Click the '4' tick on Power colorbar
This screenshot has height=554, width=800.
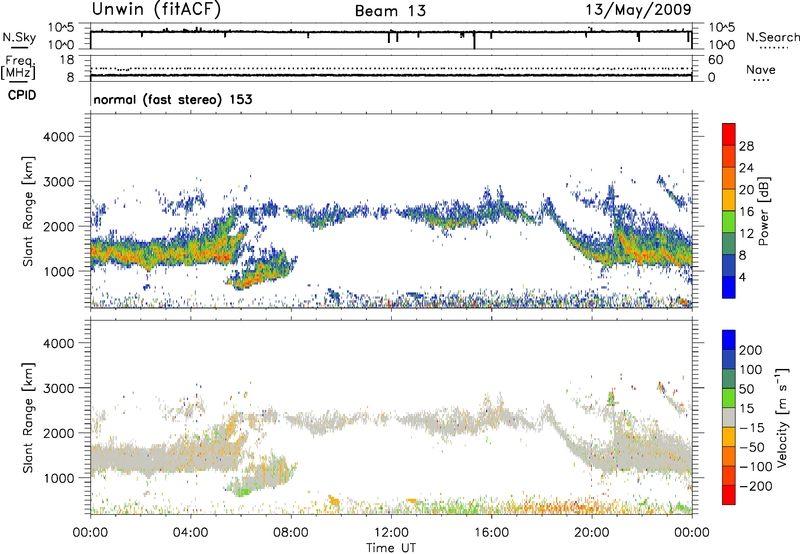(742, 277)
